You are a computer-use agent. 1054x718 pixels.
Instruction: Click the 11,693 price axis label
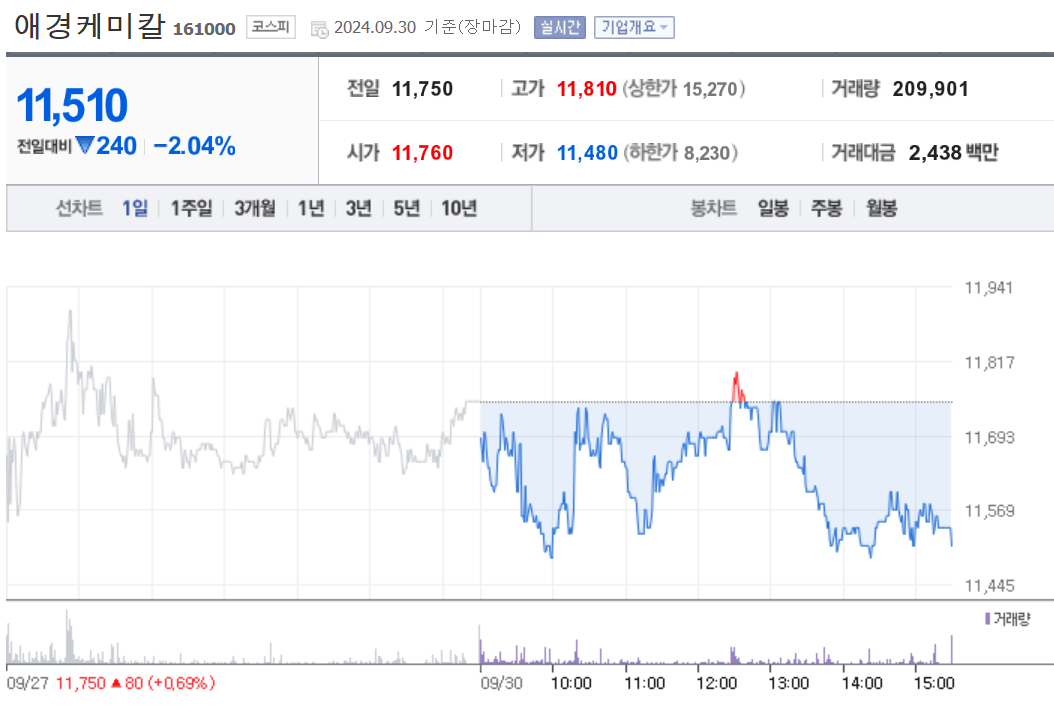(989, 438)
